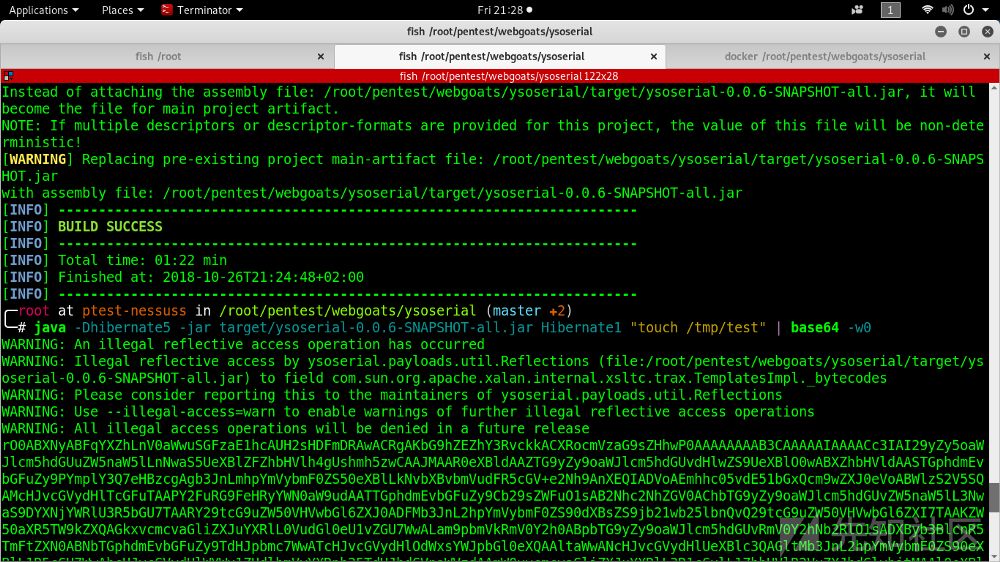1000x562 pixels.
Task: Close the active fish ysoserial tab
Action: pyautogui.click(x=654, y=57)
